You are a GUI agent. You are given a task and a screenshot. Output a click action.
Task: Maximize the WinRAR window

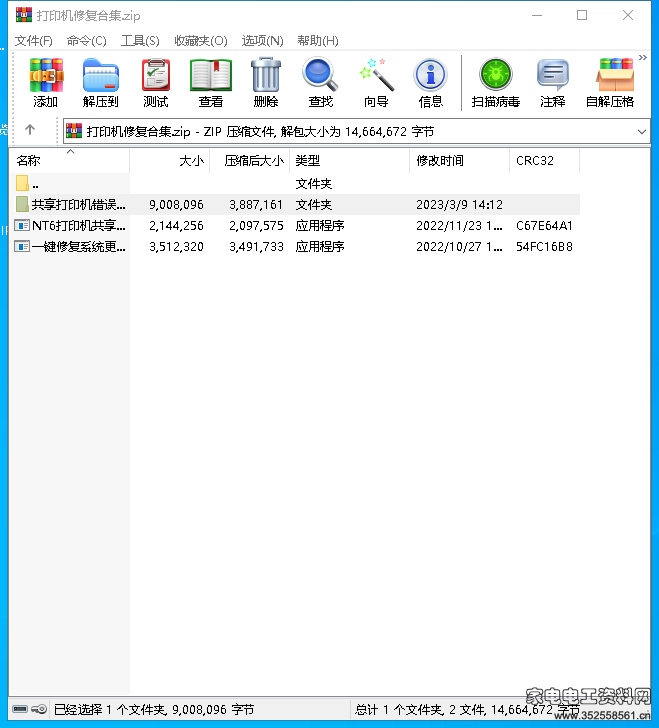pyautogui.click(x=582, y=15)
